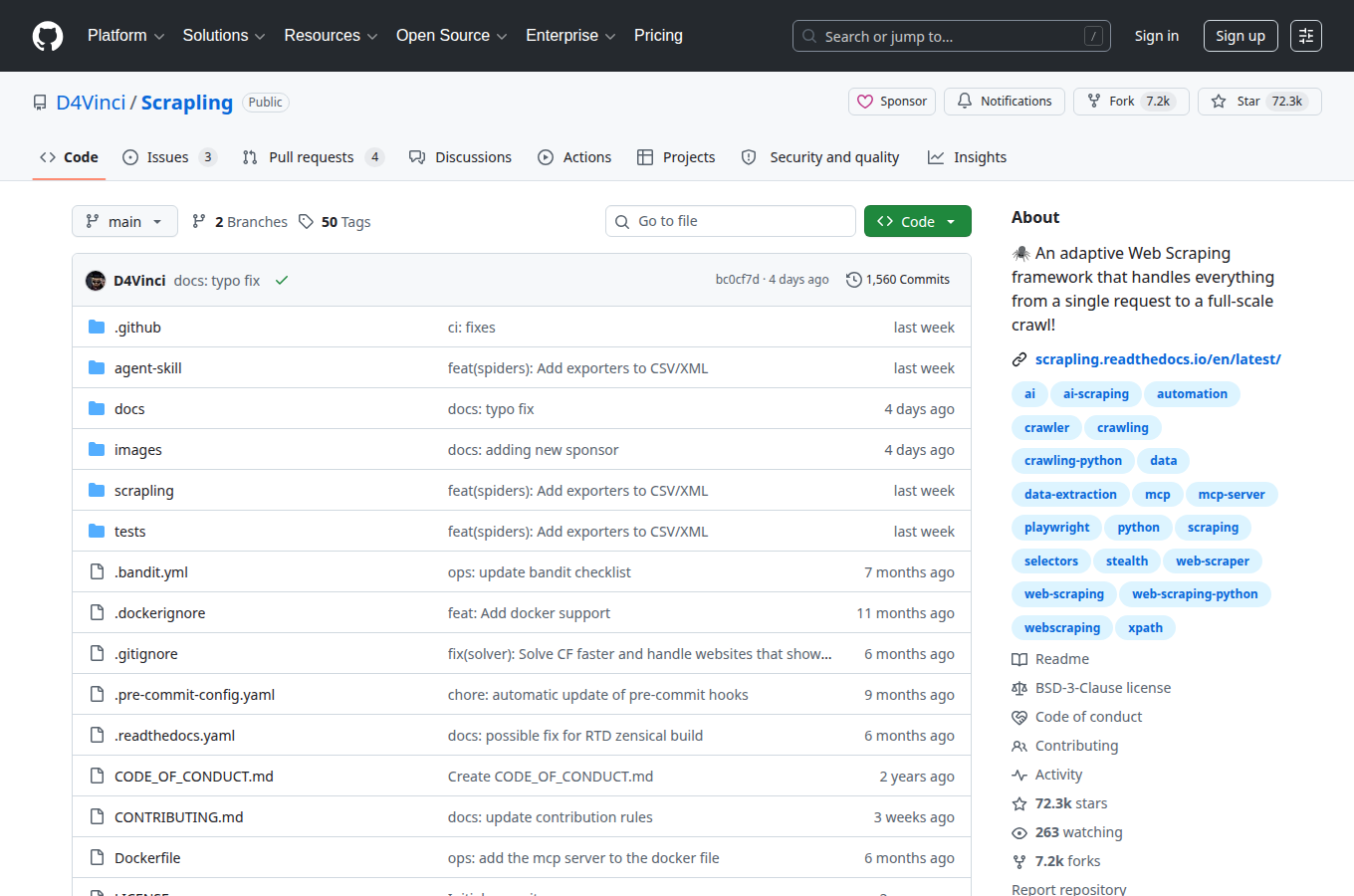Screen dimensions: 1354x896
Task: Click the folder icon for docs
Action: coord(97,408)
